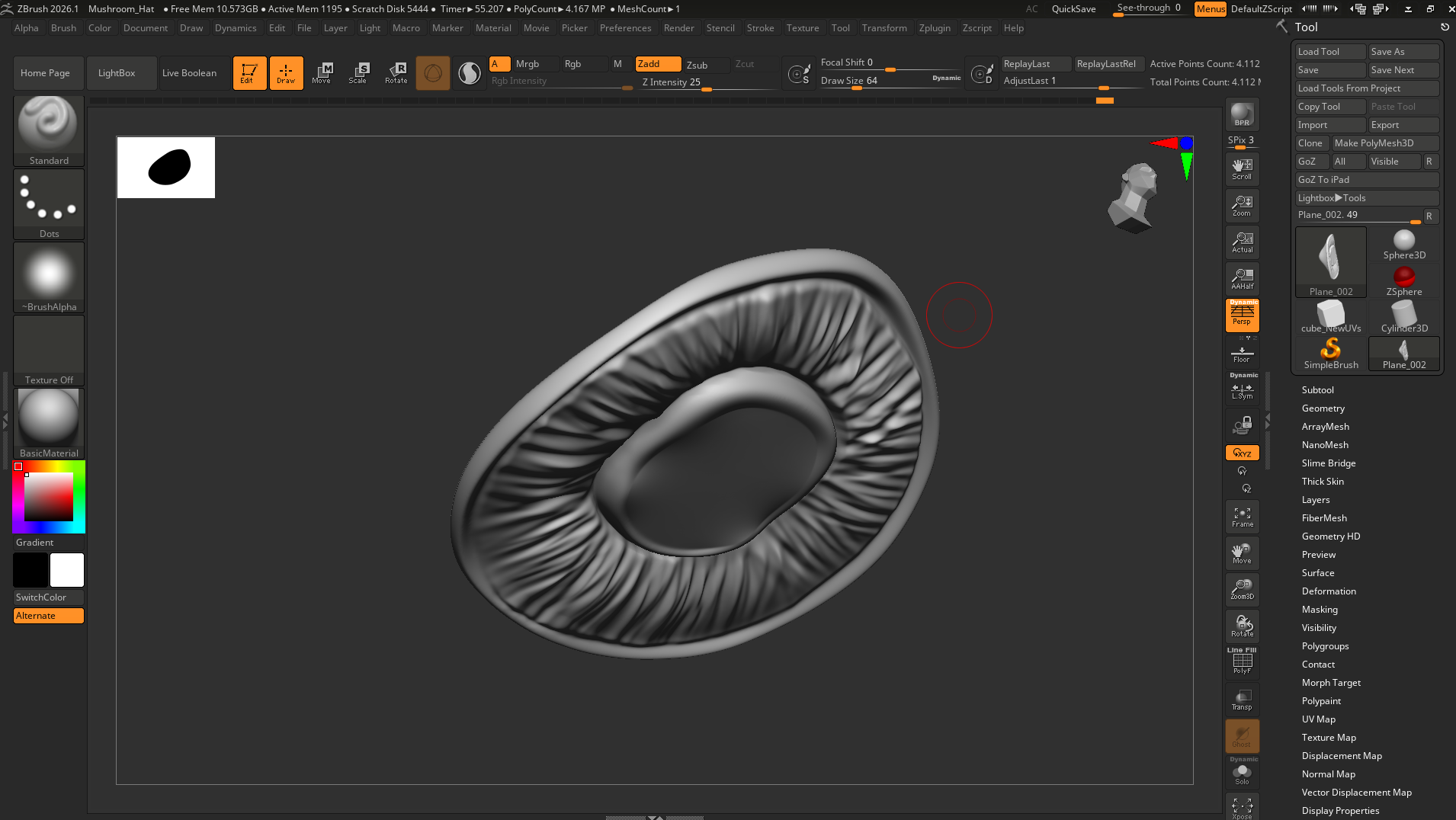Expand the Geometry section
The width and height of the screenshot is (1456, 820).
click(1323, 408)
